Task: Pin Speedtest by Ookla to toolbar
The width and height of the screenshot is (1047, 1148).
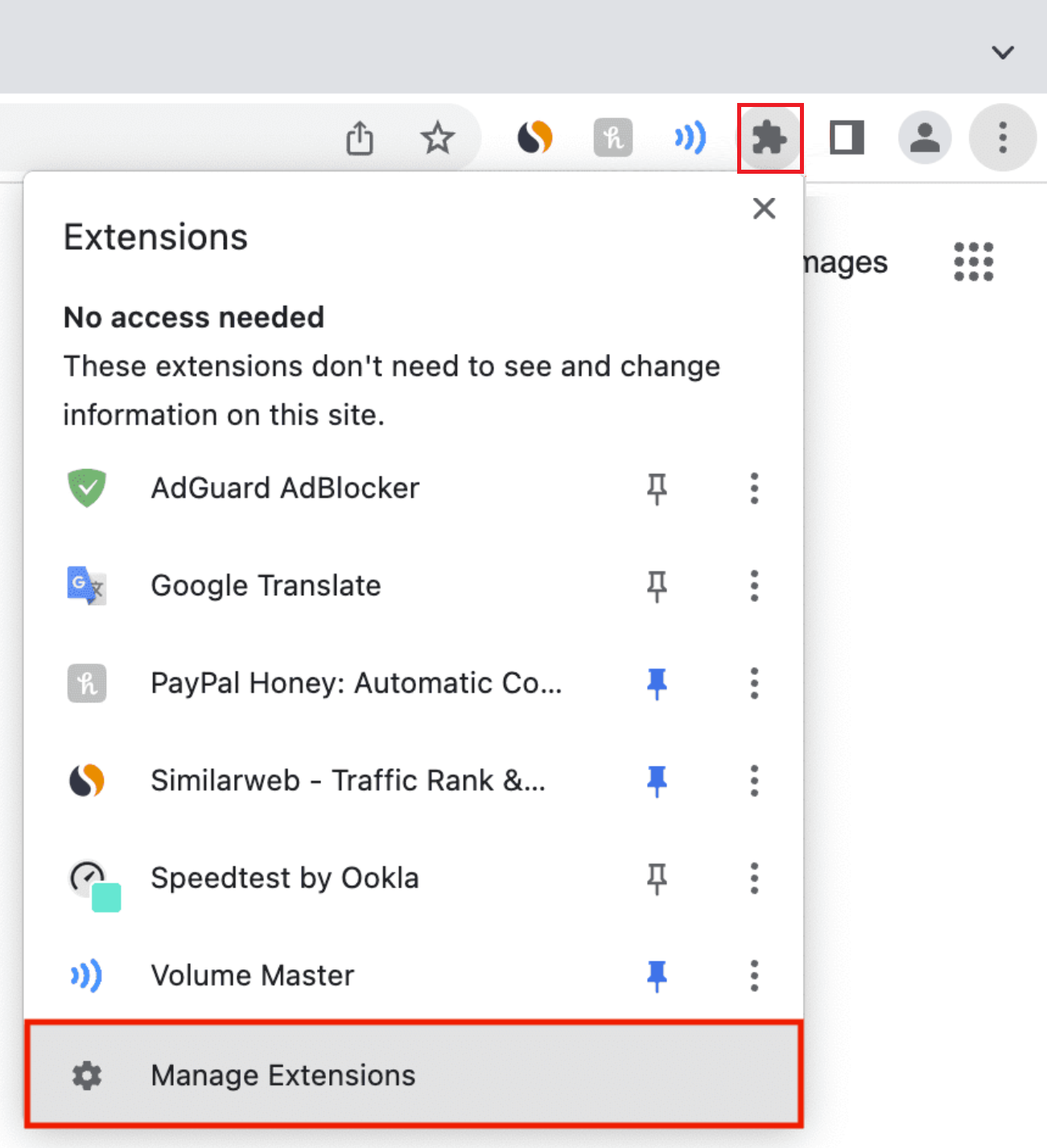Action: [657, 878]
